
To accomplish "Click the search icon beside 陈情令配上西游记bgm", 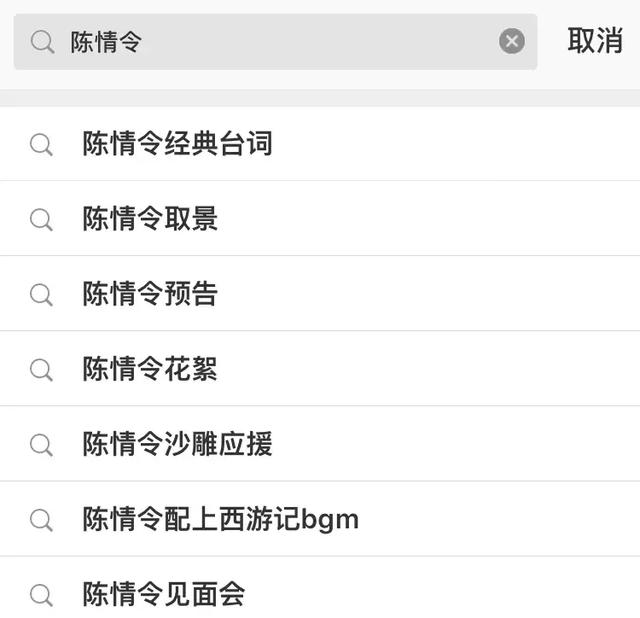I will (41, 520).
